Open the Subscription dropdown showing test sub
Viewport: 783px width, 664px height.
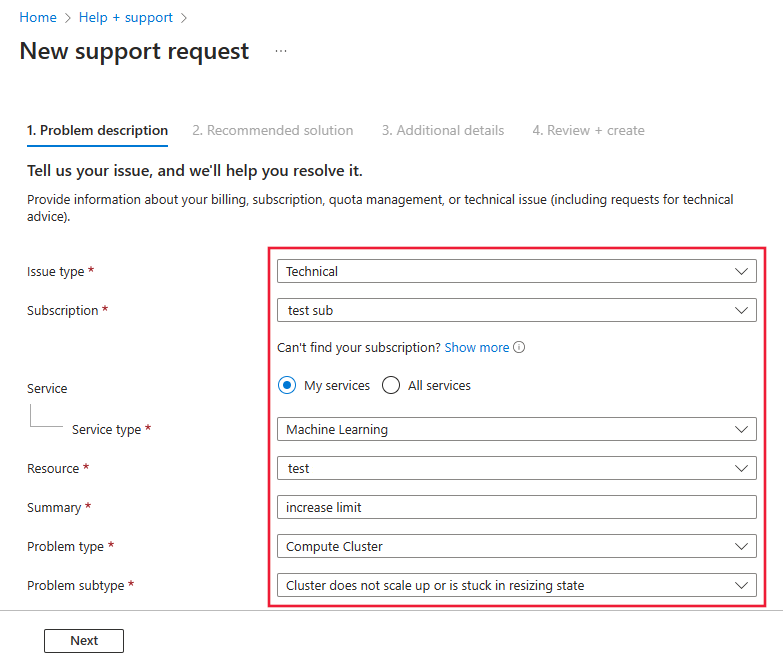[516, 310]
